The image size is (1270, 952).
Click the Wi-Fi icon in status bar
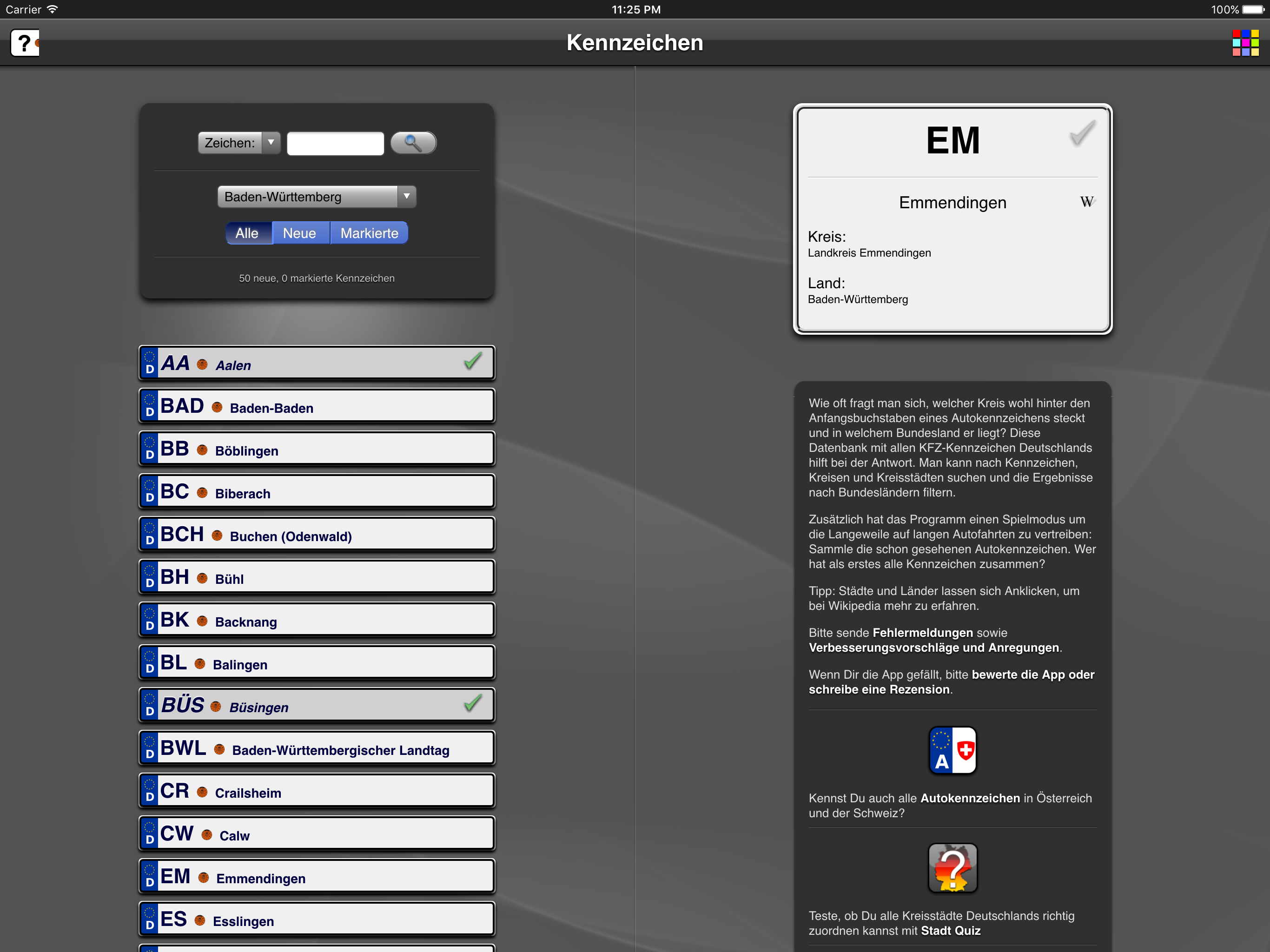[x=52, y=9]
